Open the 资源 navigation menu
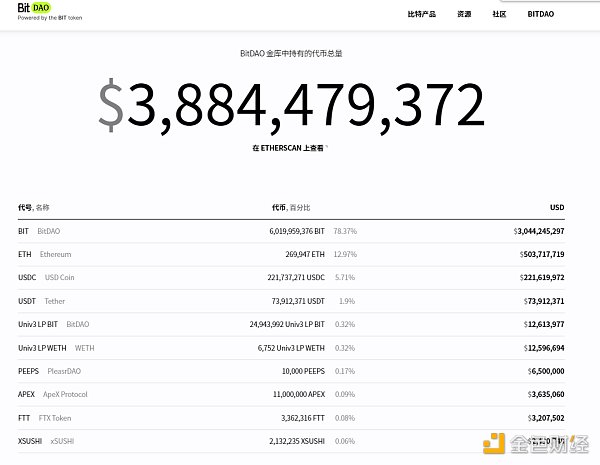This screenshot has width=600, height=465. click(x=464, y=15)
